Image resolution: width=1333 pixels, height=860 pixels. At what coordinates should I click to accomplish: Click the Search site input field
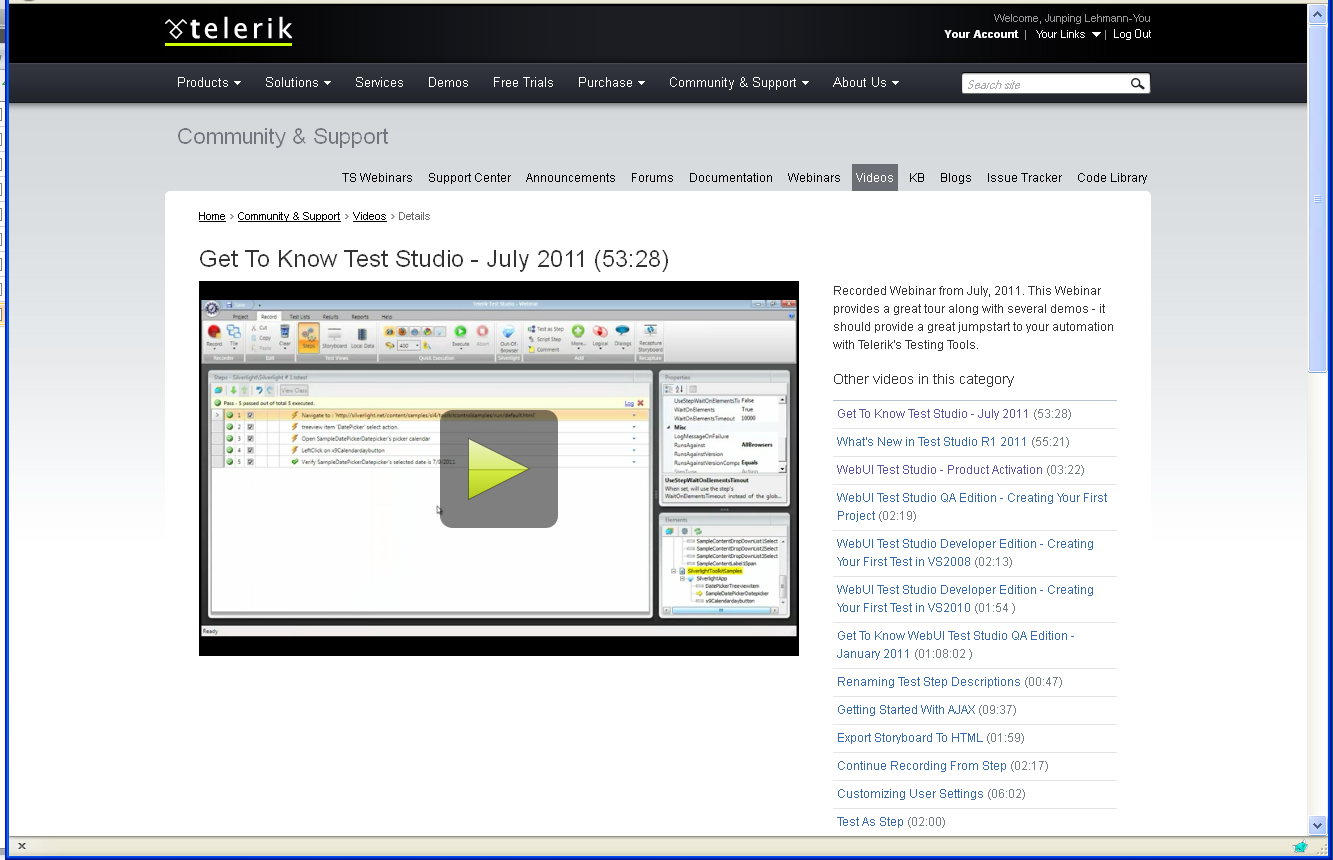[1045, 84]
